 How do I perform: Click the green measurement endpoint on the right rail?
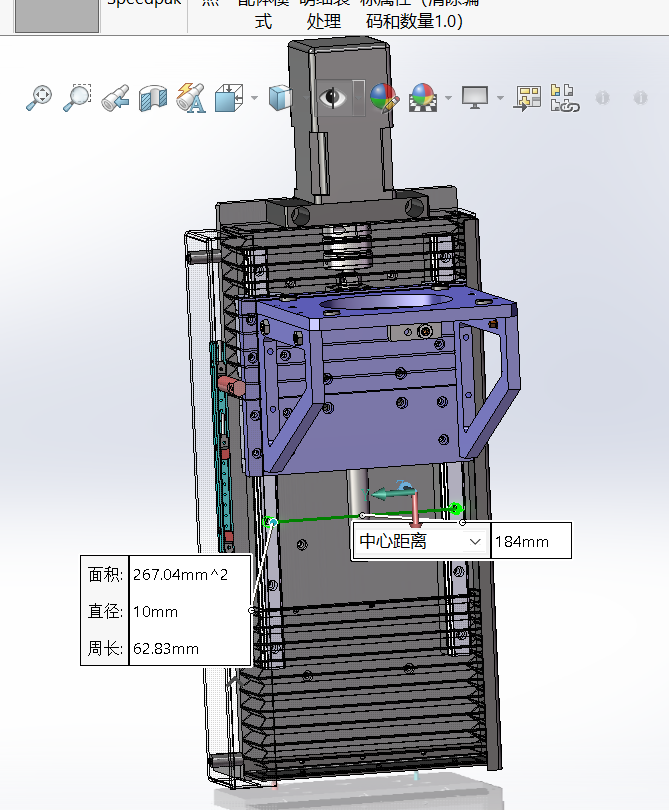[x=455, y=509]
